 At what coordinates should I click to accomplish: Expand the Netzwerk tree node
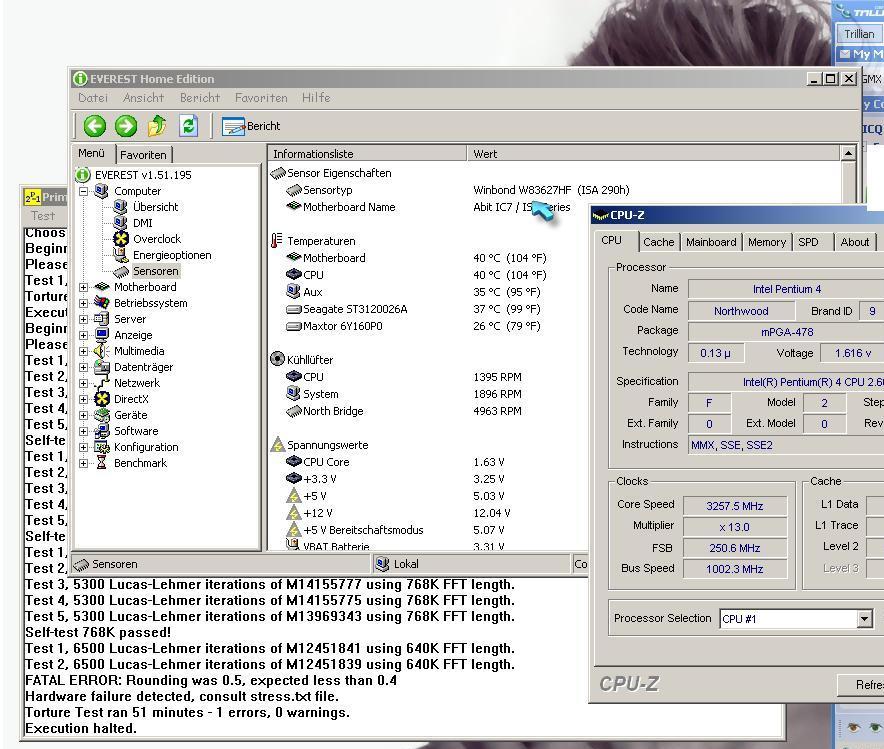pos(83,383)
